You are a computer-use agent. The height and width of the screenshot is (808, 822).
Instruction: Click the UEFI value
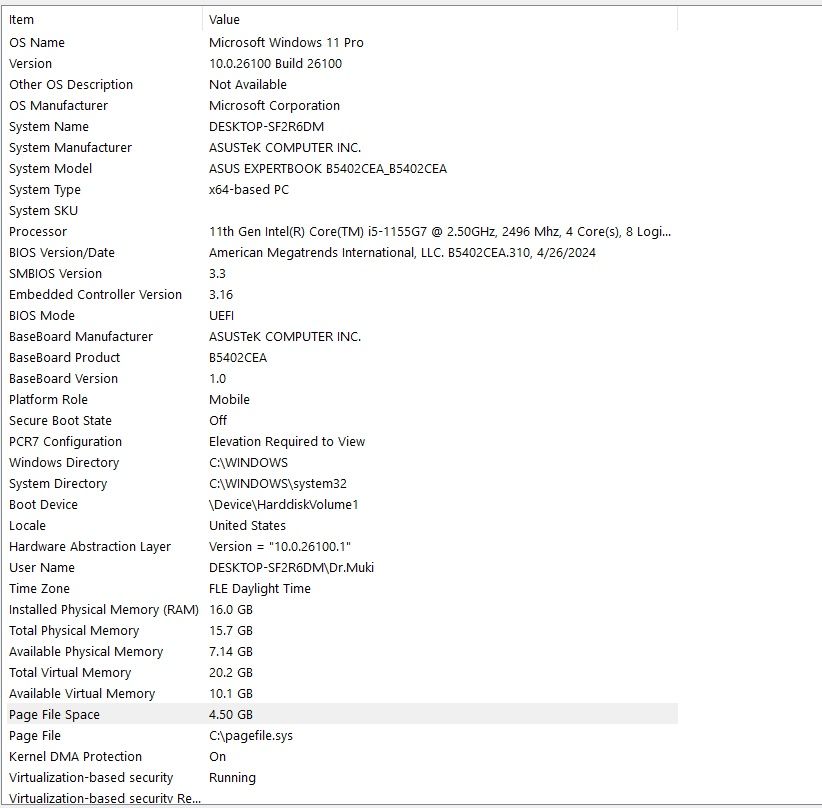coord(221,315)
